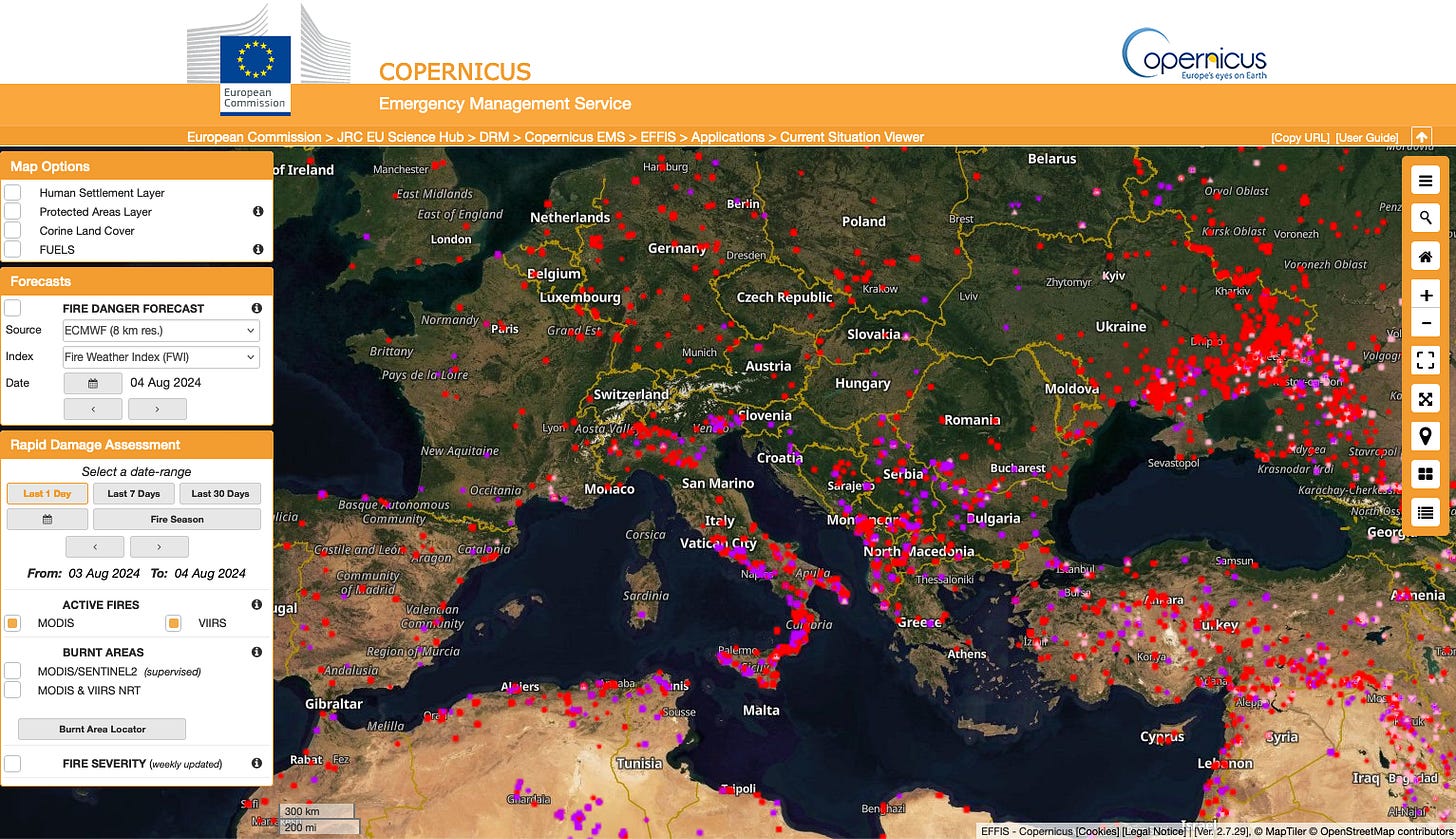This screenshot has height=839, width=1456.
Task: Click the up-arrow icon beside User Guide
Action: click(1421, 137)
